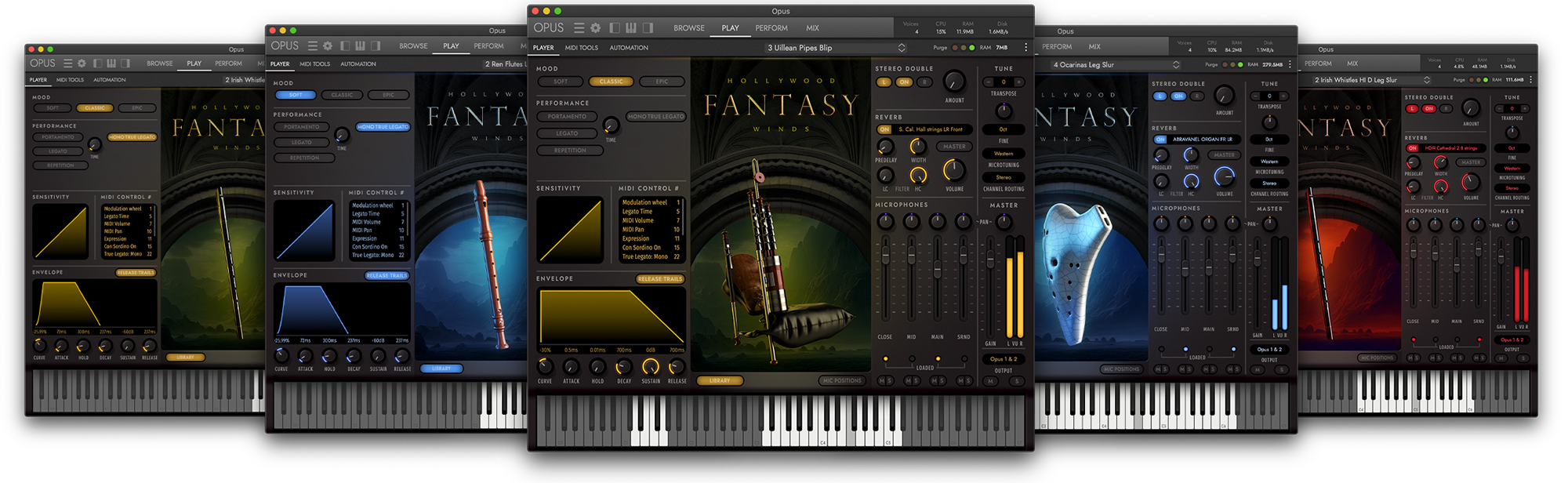Switch to the Perform tab in center window
The height and width of the screenshot is (483, 1568).
(x=771, y=28)
